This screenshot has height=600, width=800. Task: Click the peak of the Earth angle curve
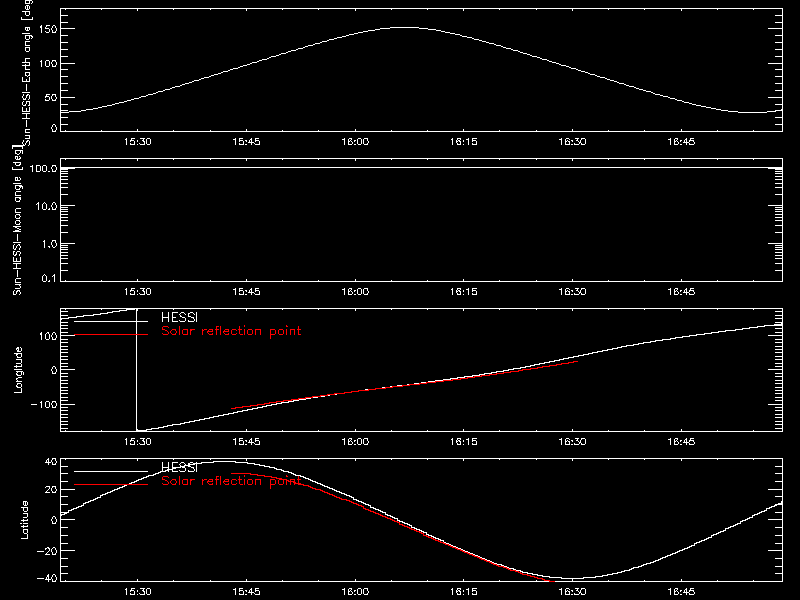(x=406, y=28)
